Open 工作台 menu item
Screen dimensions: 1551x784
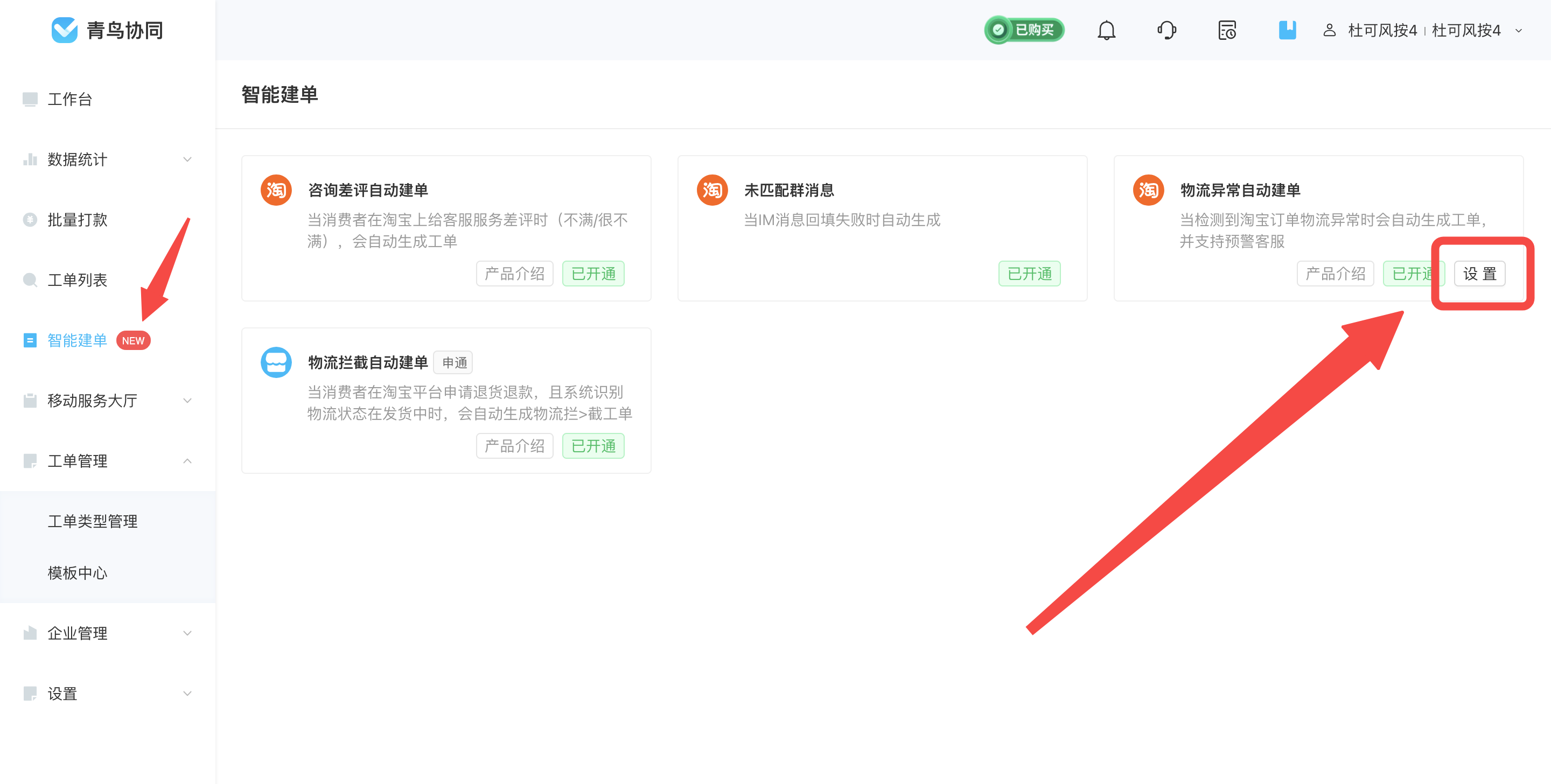click(x=108, y=100)
